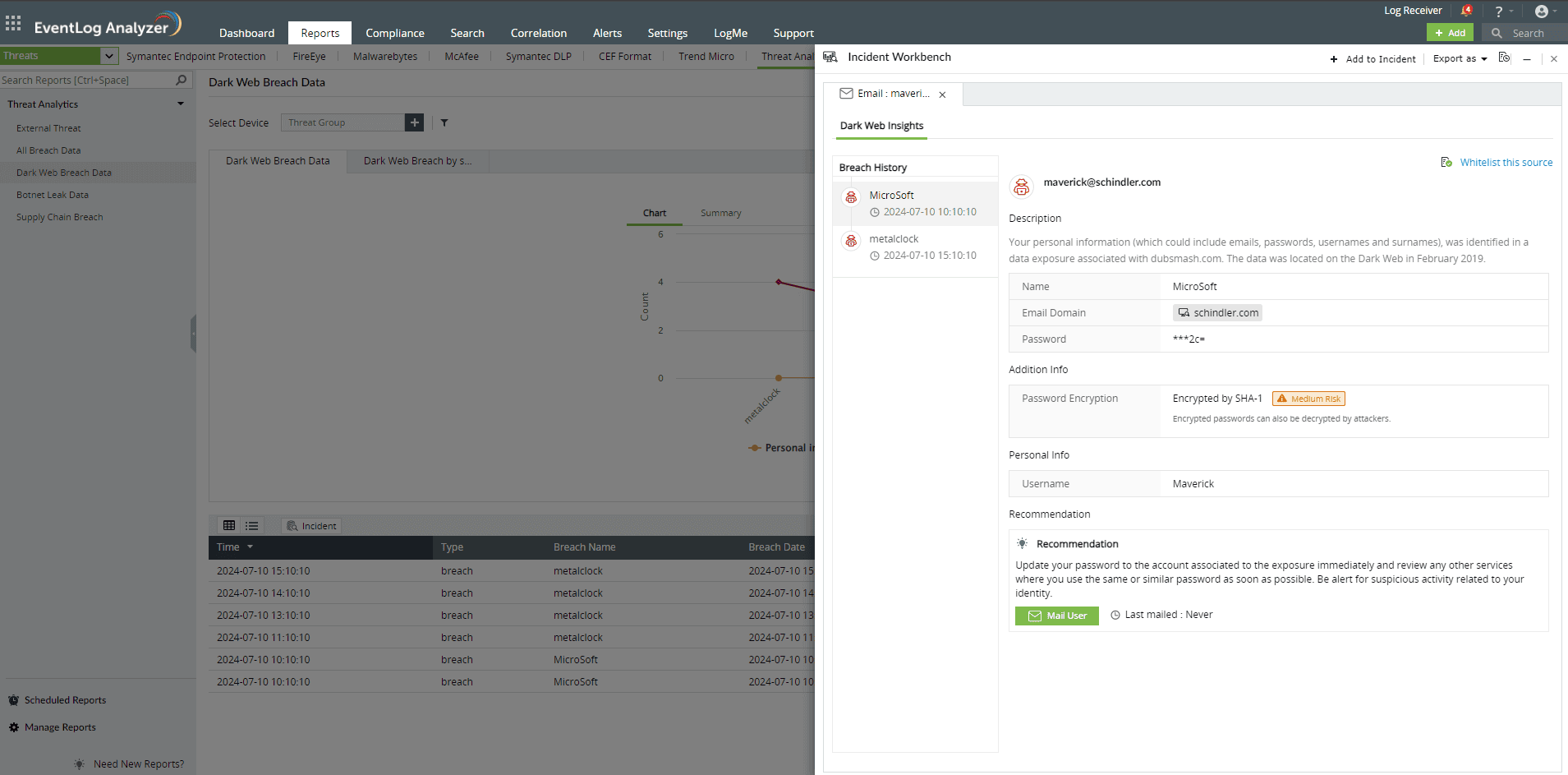Open the Threats category dropdown in sidebar
This screenshot has height=775, width=1568.
pos(108,56)
